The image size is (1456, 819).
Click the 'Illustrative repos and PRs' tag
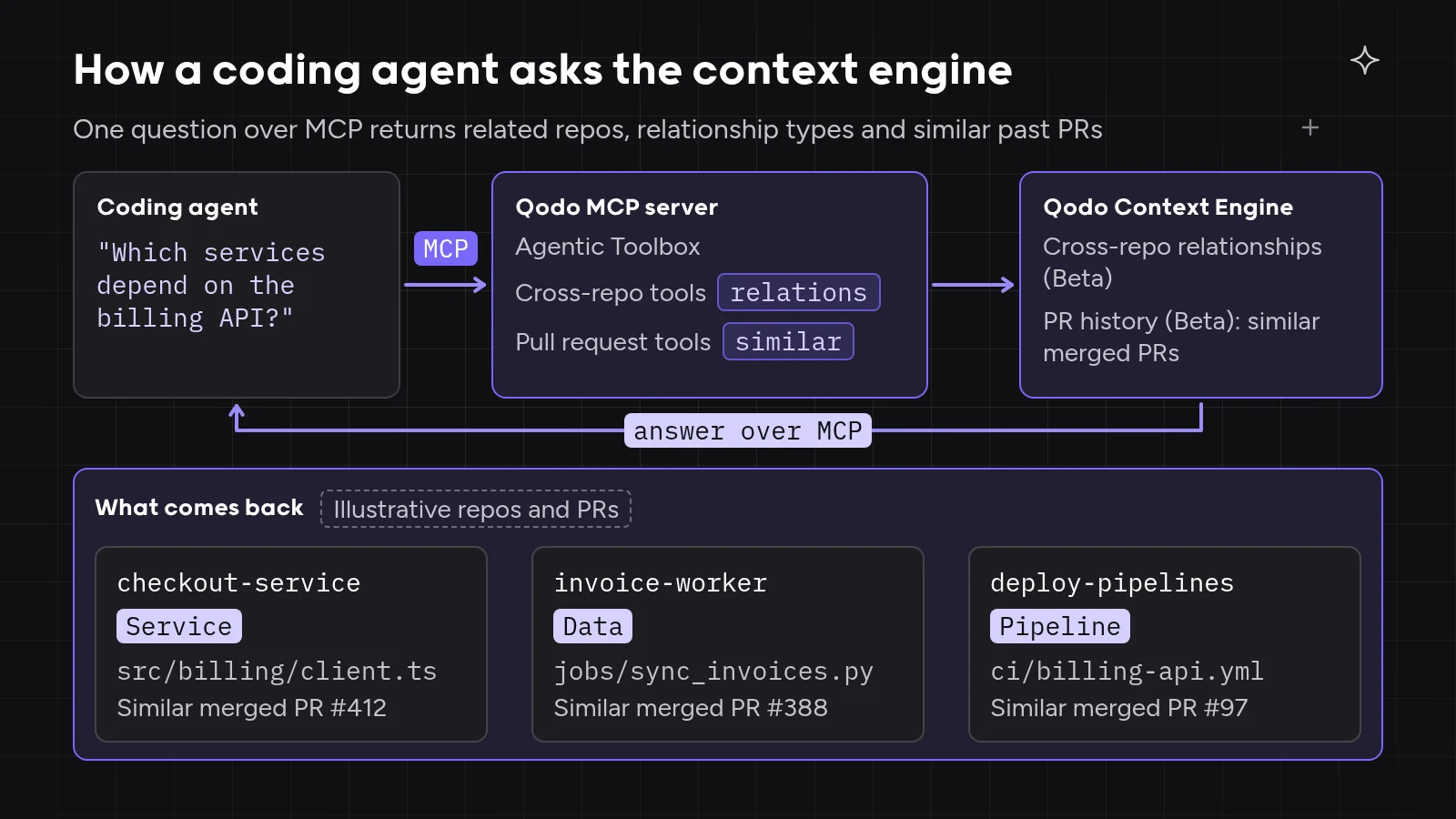click(476, 509)
